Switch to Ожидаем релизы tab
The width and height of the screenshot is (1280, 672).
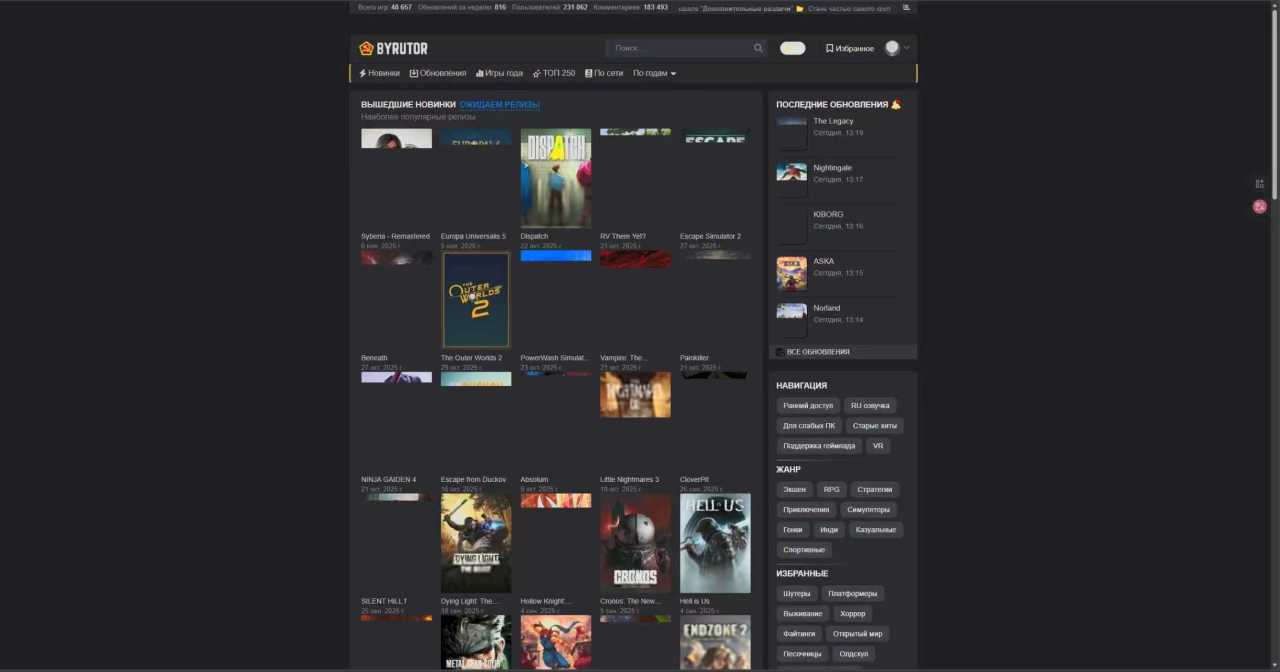point(499,104)
